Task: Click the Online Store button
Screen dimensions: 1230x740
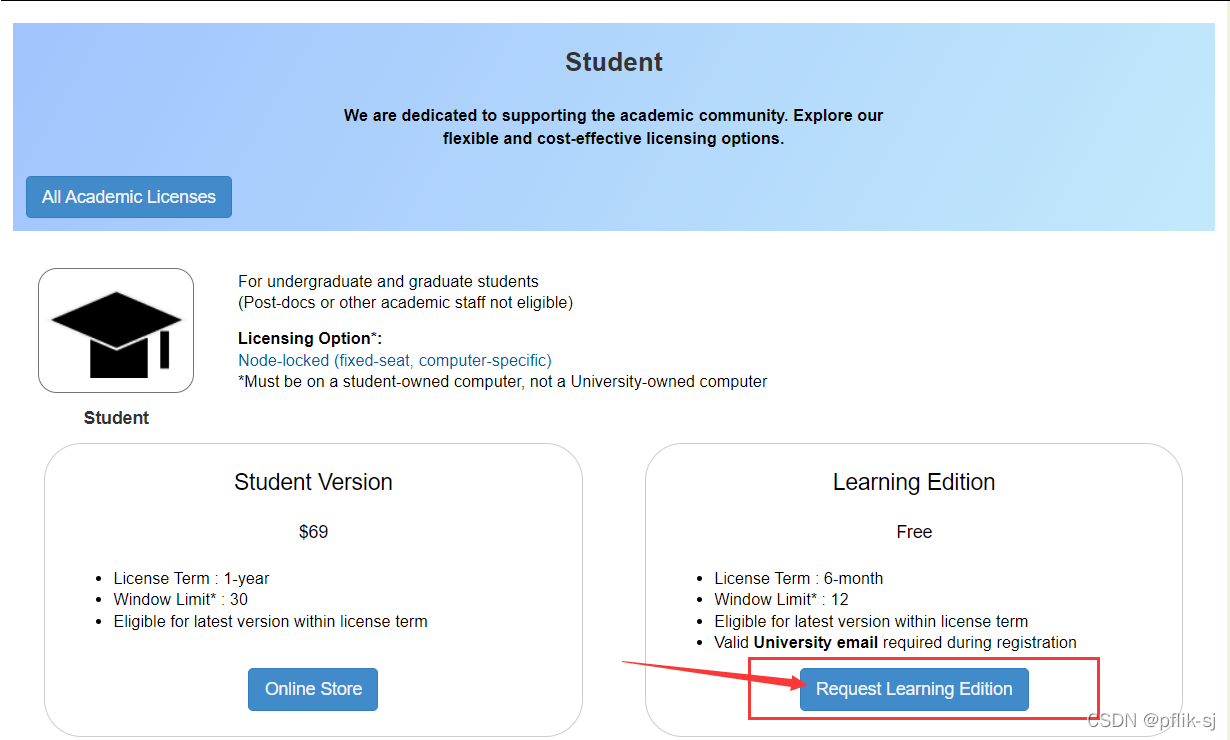Action: (x=313, y=689)
